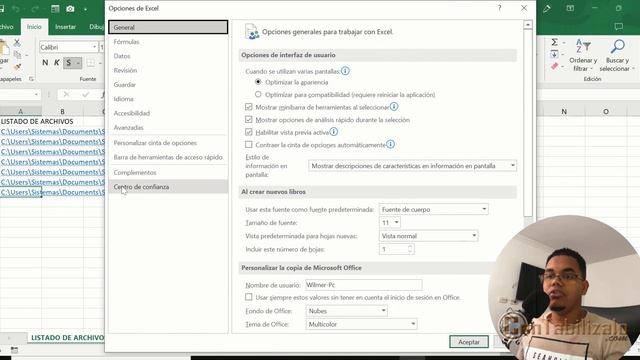The height and width of the screenshot is (360, 640).
Task: Click Aceptar button in options dialog
Action: pos(469,342)
